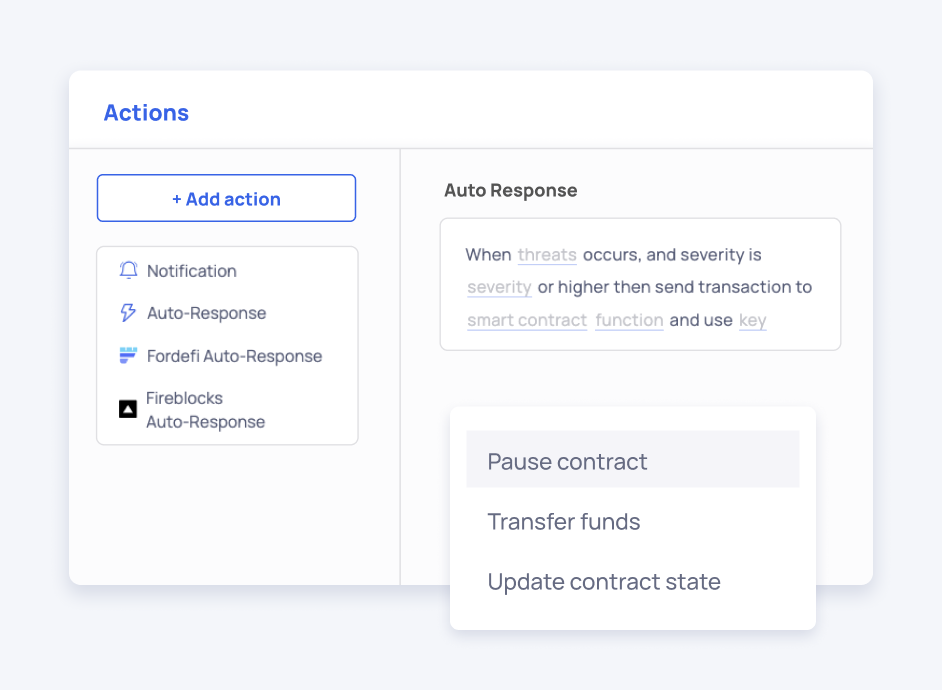Screen dimensions: 942x690
Task: Open the key selector field
Action: 752,321
